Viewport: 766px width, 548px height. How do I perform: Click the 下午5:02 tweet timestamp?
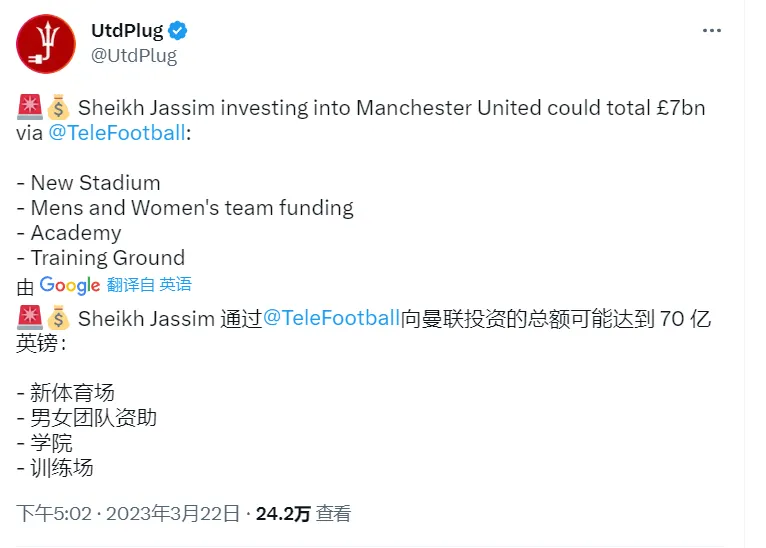(54, 514)
